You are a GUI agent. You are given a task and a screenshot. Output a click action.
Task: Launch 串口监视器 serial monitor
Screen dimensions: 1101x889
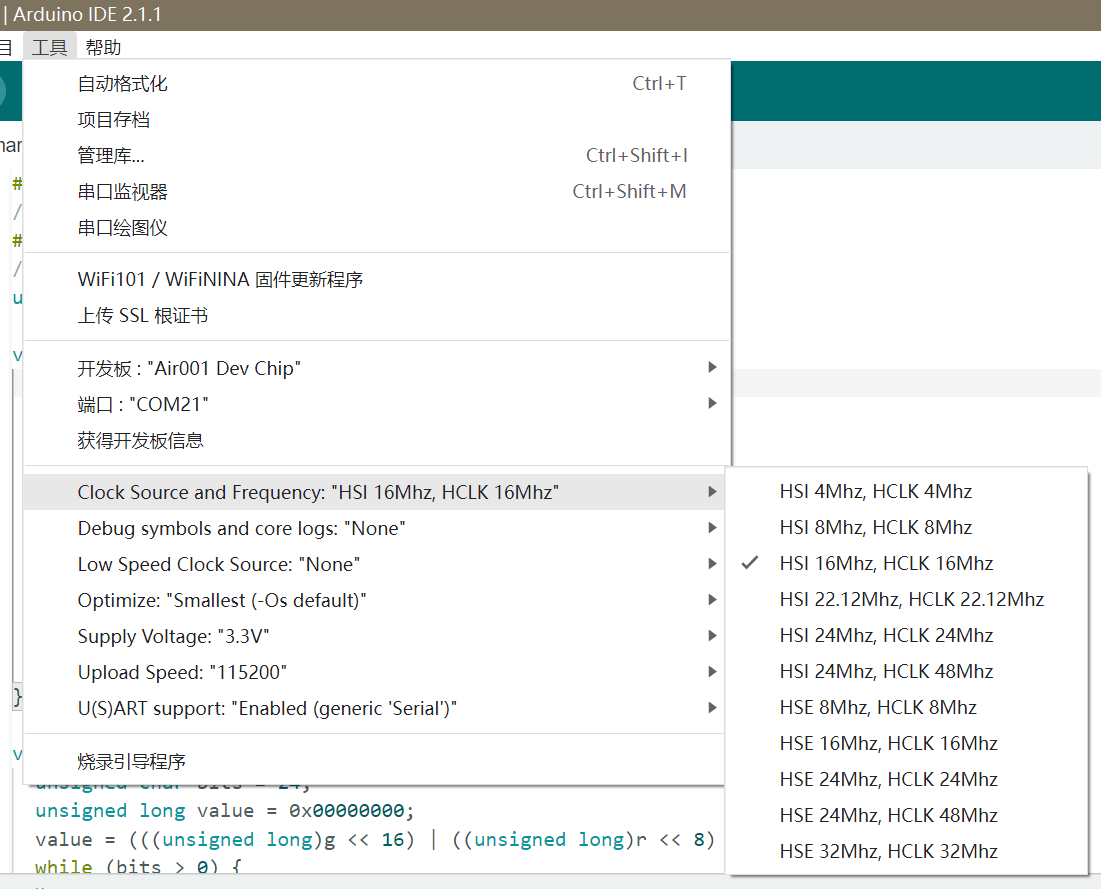[x=377, y=192]
